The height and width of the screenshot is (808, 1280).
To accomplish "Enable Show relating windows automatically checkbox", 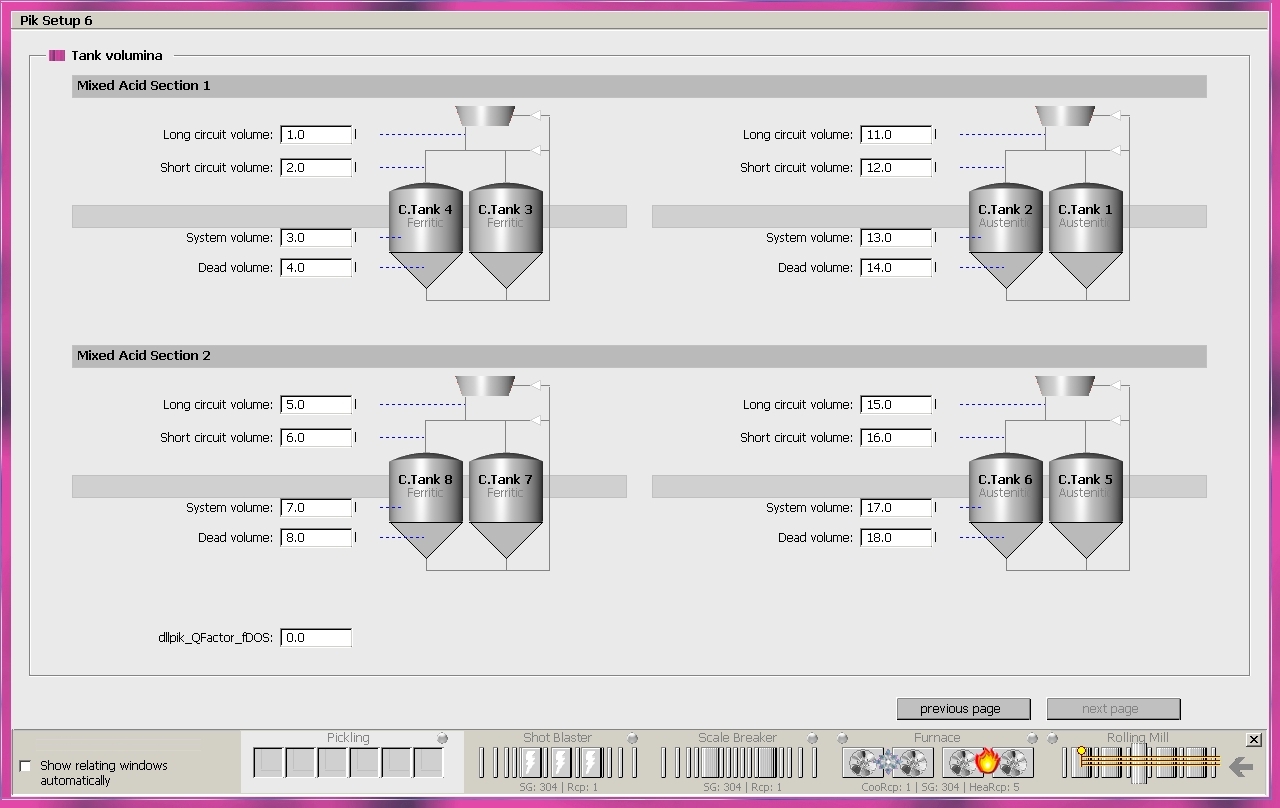I will pos(26,766).
